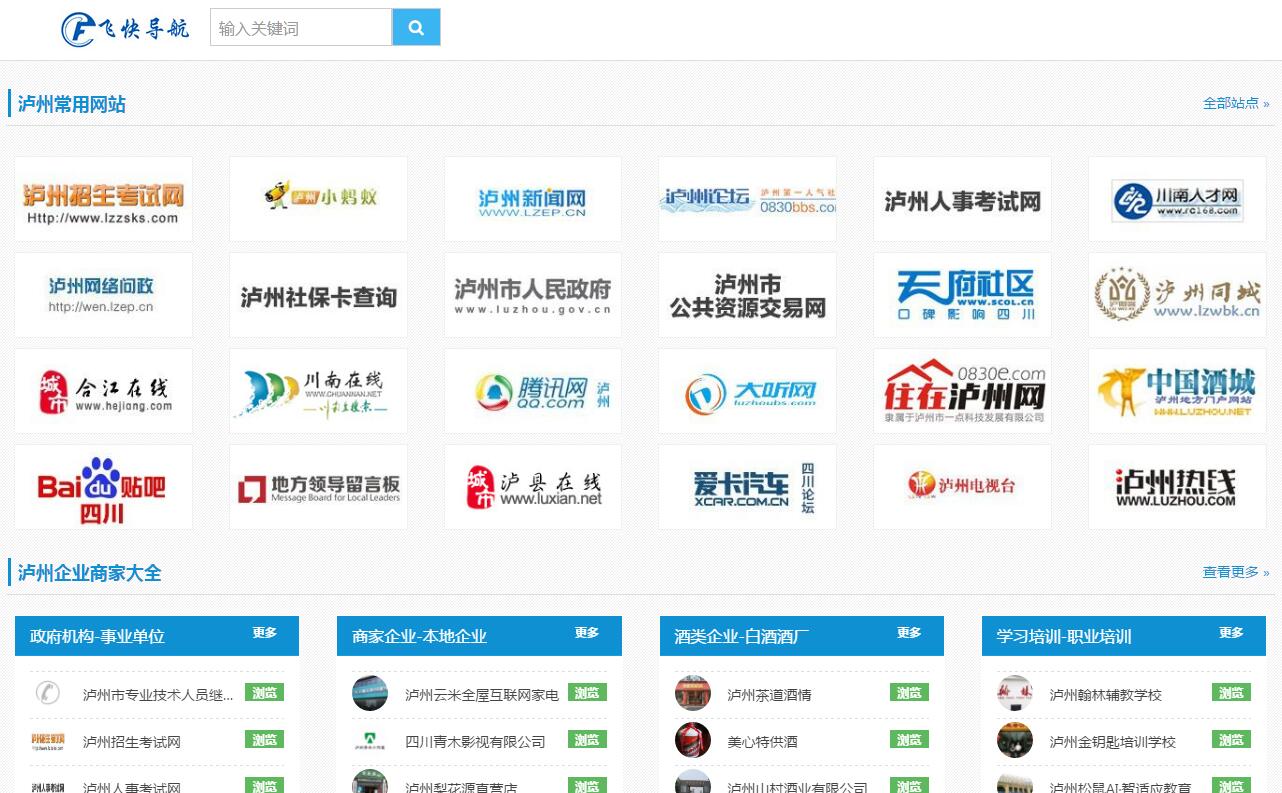Image resolution: width=1282 pixels, height=793 pixels.
Task: Open the 酒类企业-白酒酒厂 category header
Action: [x=741, y=636]
